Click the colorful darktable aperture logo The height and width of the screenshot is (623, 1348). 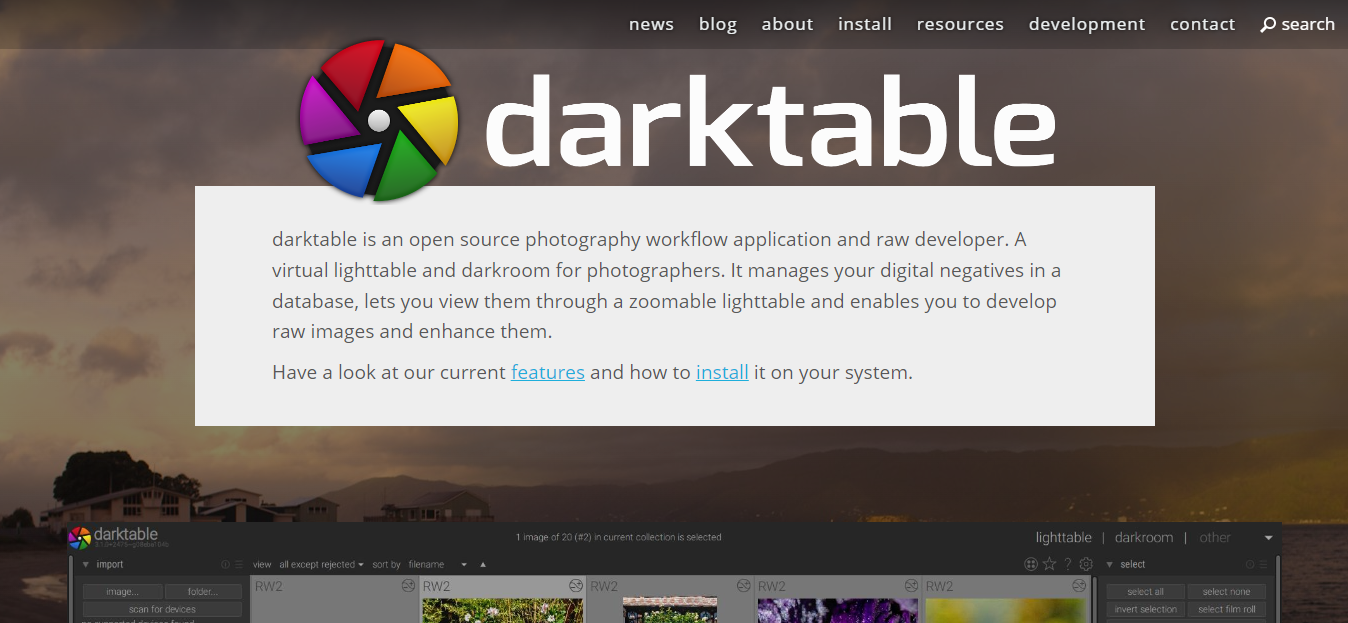pyautogui.click(x=379, y=120)
